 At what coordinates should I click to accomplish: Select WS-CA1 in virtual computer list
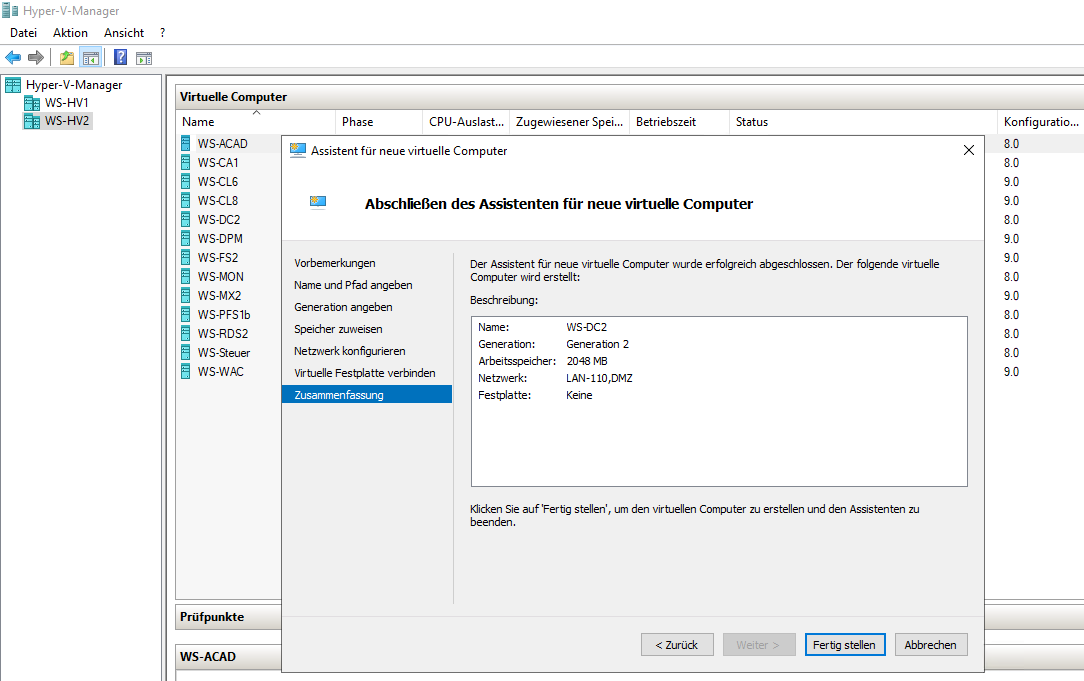[218, 162]
